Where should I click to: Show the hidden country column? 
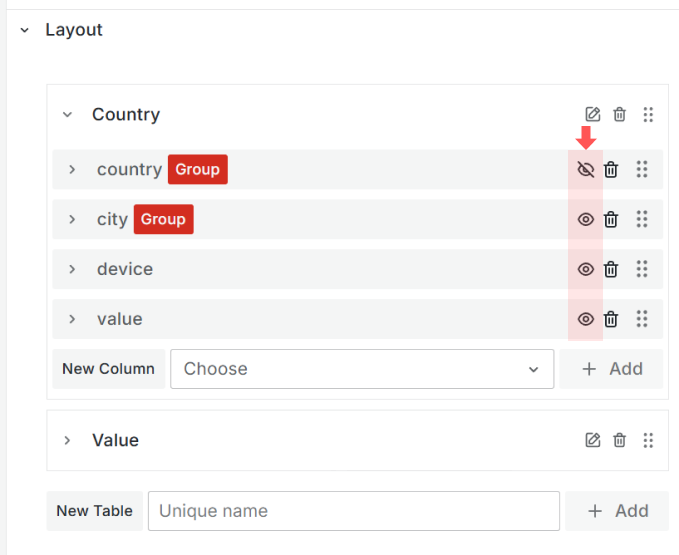pos(586,169)
